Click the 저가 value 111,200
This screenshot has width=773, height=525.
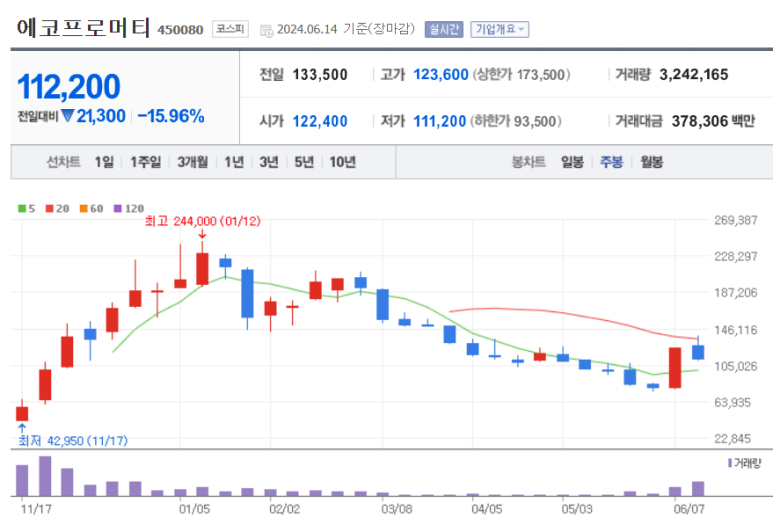tap(439, 121)
